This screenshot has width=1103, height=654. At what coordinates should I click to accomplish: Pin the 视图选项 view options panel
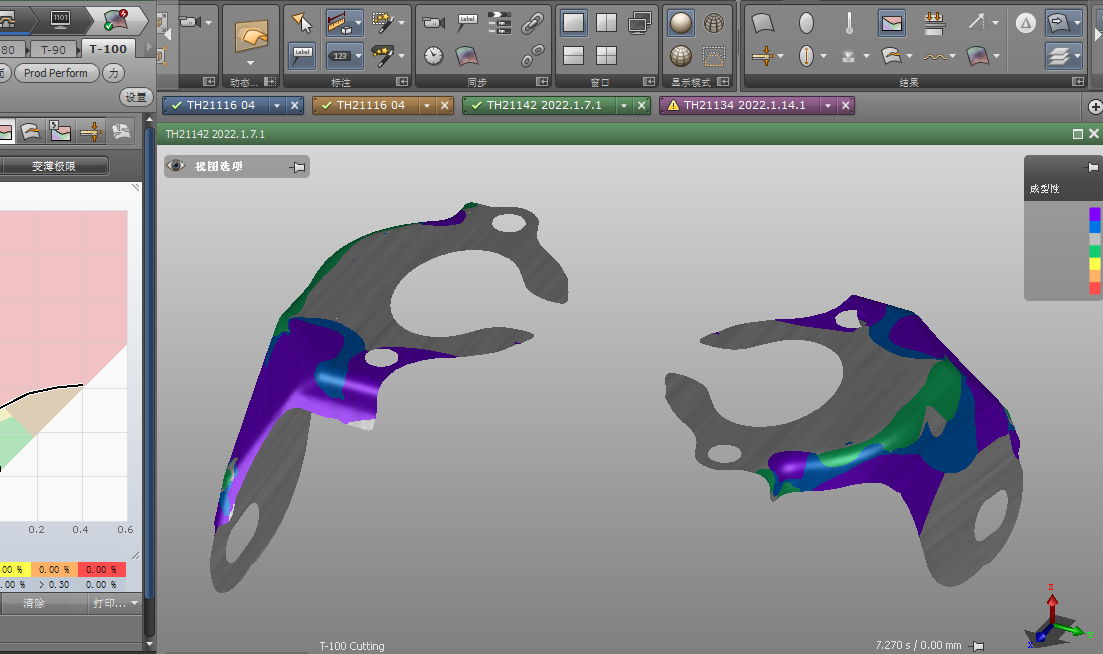coord(298,167)
